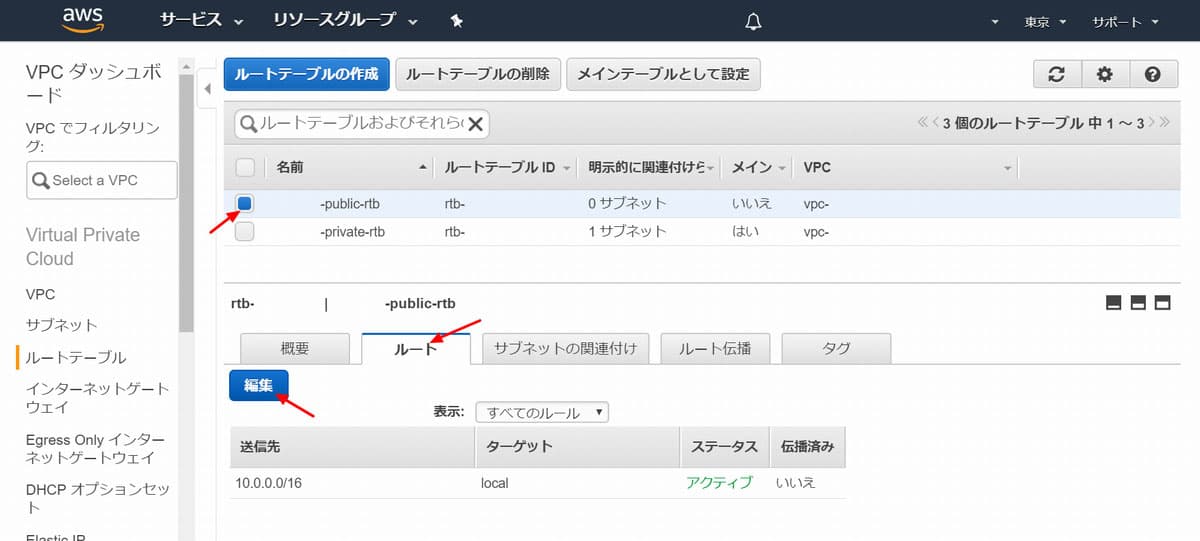Open ルートテーブル in the sidebar
1200x541 pixels.
[x=76, y=357]
